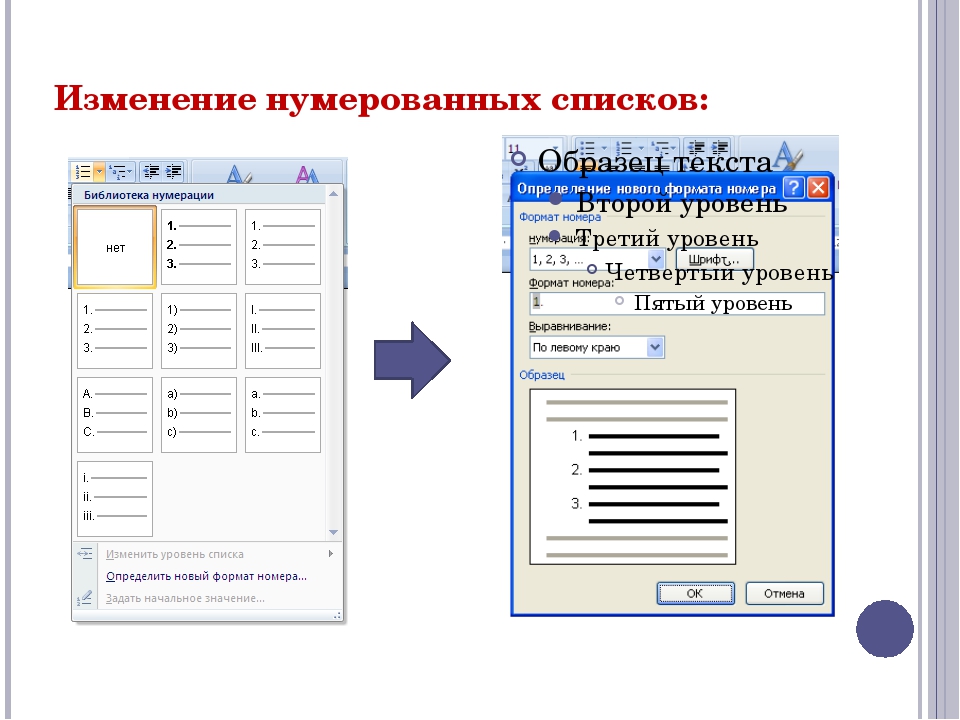Click the dialog title 'Определение нового формата номера'
The width and height of the screenshot is (960, 720).
click(x=647, y=188)
